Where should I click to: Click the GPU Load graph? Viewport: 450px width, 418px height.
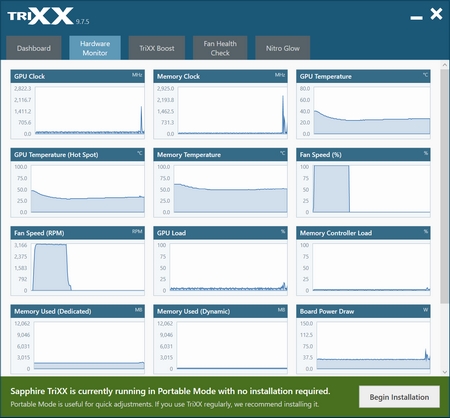click(228, 267)
